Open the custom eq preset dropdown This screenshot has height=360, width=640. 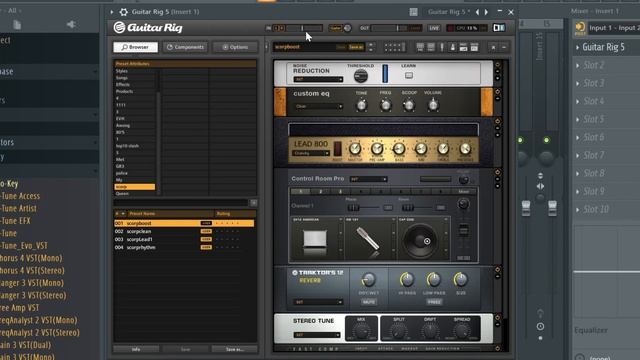pos(319,107)
